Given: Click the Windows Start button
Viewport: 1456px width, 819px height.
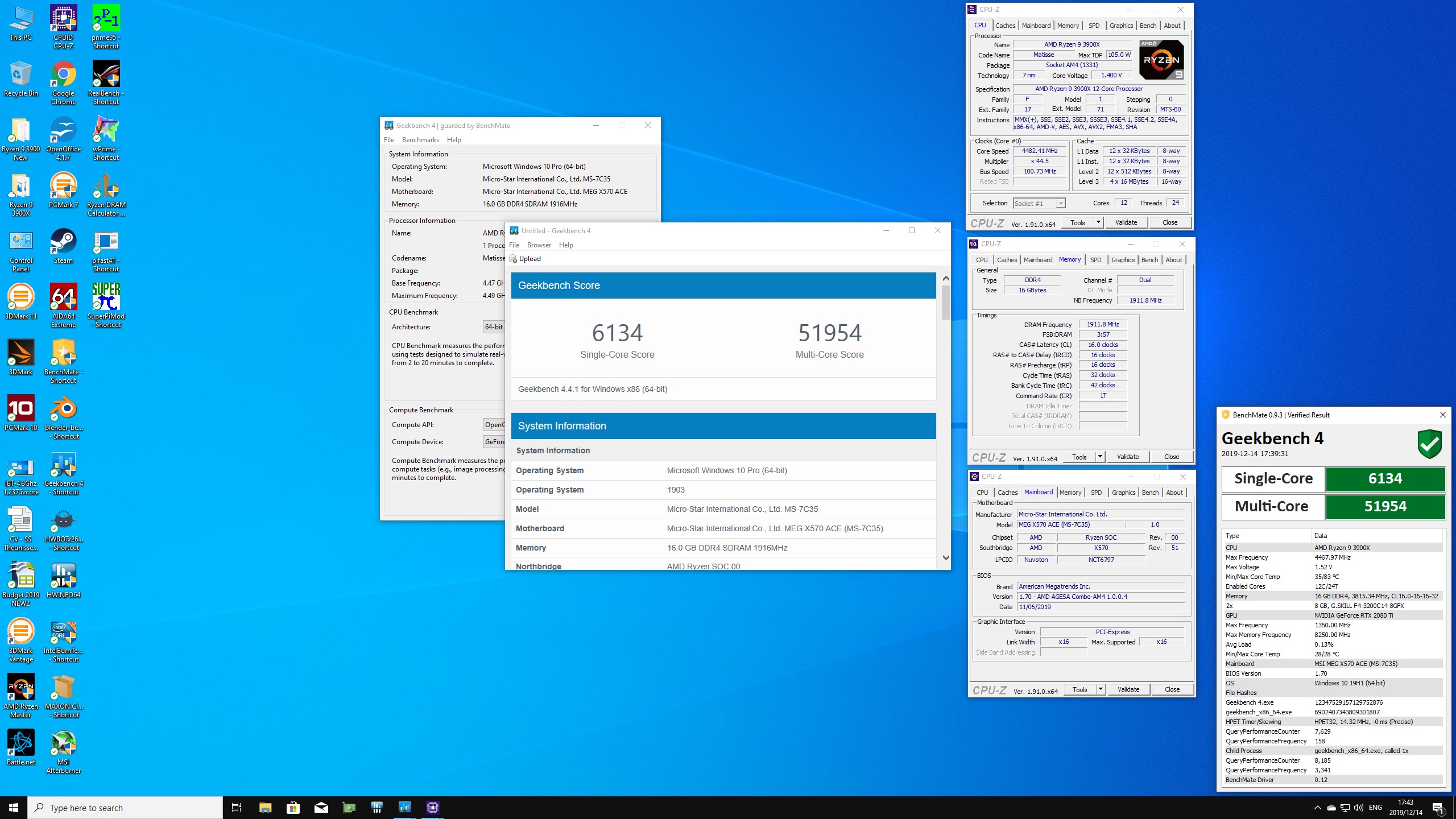Looking at the screenshot, I should tap(14, 808).
